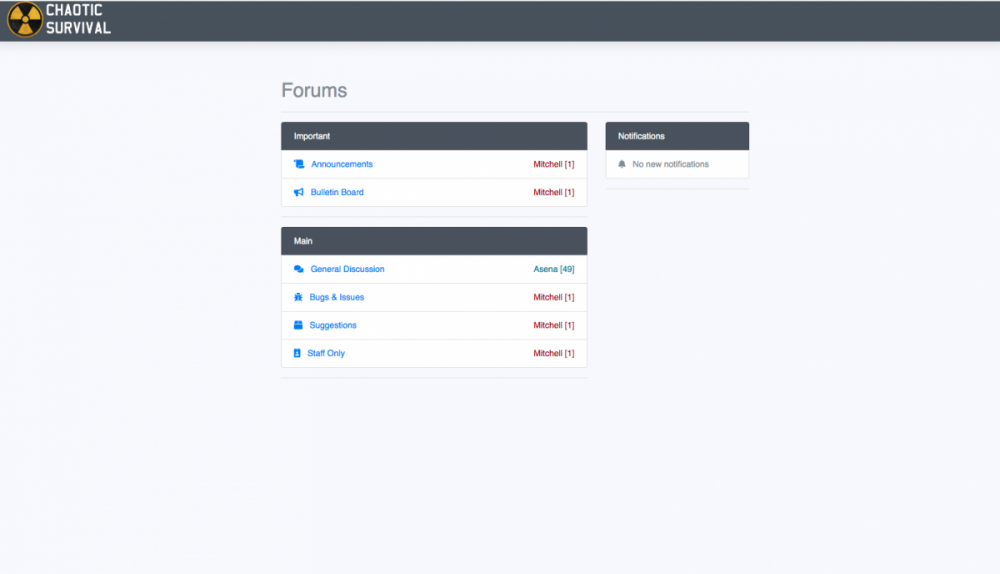Go to the General Discussion forum
1000x574 pixels.
point(347,269)
